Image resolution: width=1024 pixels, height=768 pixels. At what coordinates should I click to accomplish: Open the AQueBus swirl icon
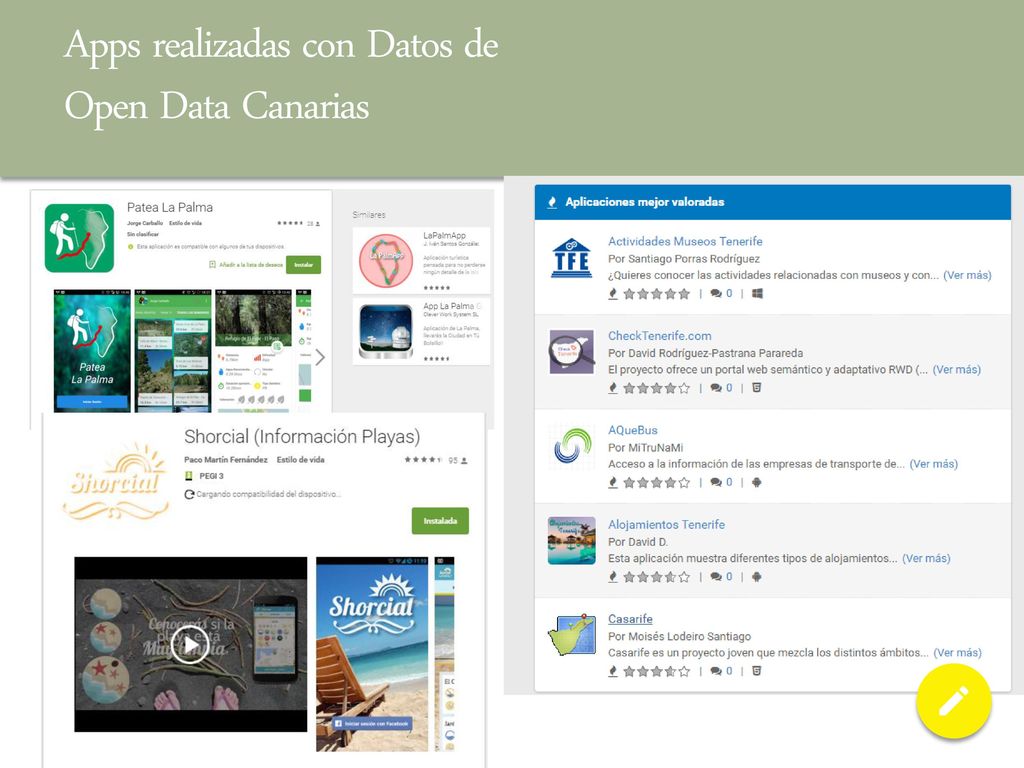(x=572, y=446)
